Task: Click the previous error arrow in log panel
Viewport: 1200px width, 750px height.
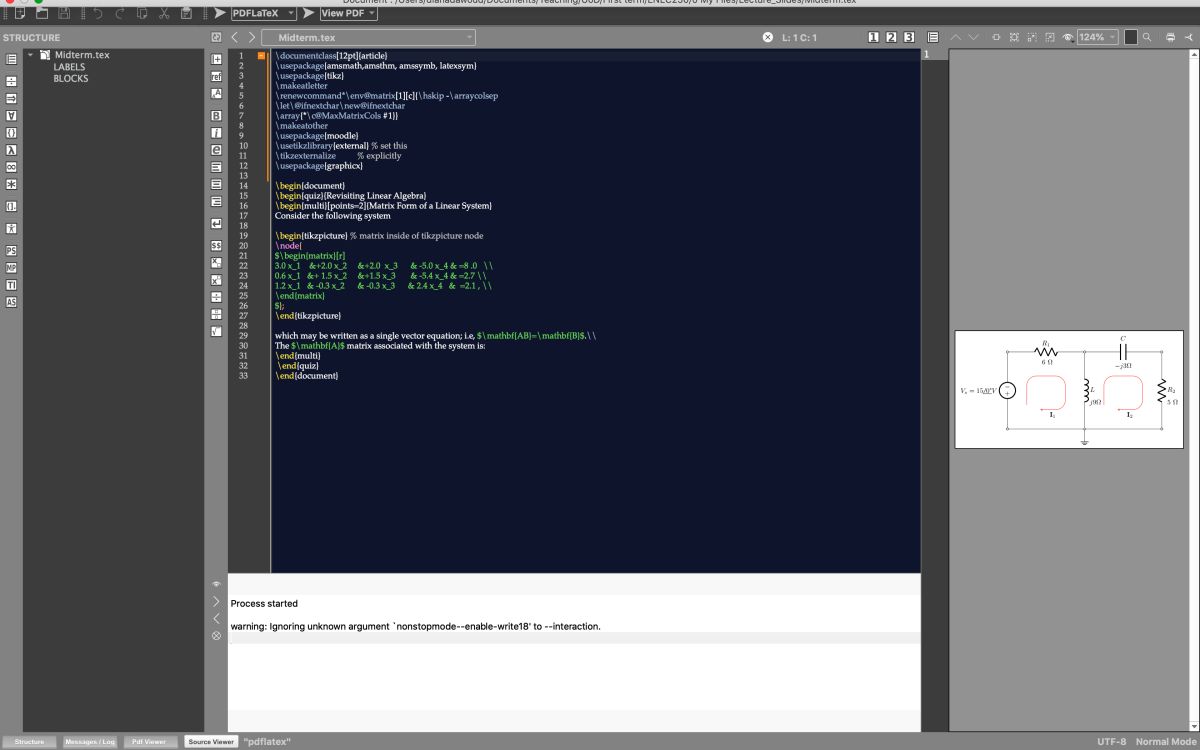Action: coord(216,619)
